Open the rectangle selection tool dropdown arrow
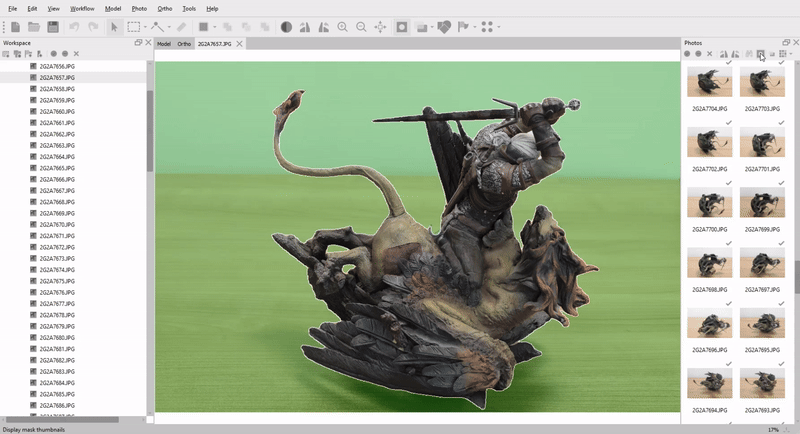 (145, 27)
